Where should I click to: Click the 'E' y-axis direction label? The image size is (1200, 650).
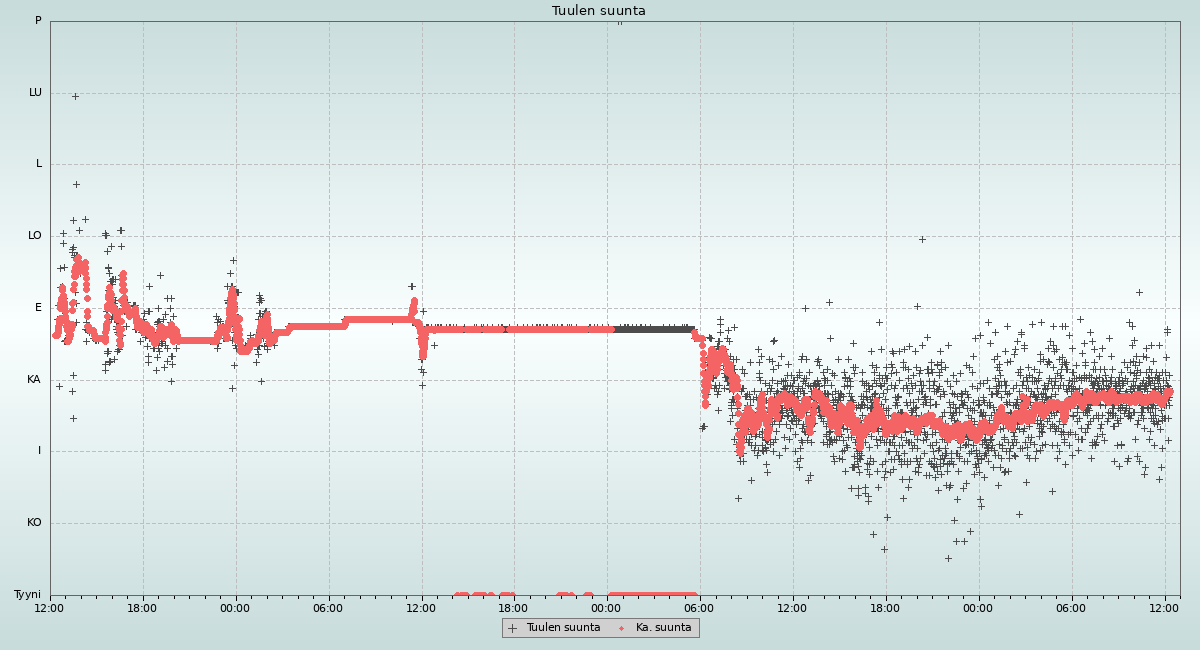[x=38, y=308]
